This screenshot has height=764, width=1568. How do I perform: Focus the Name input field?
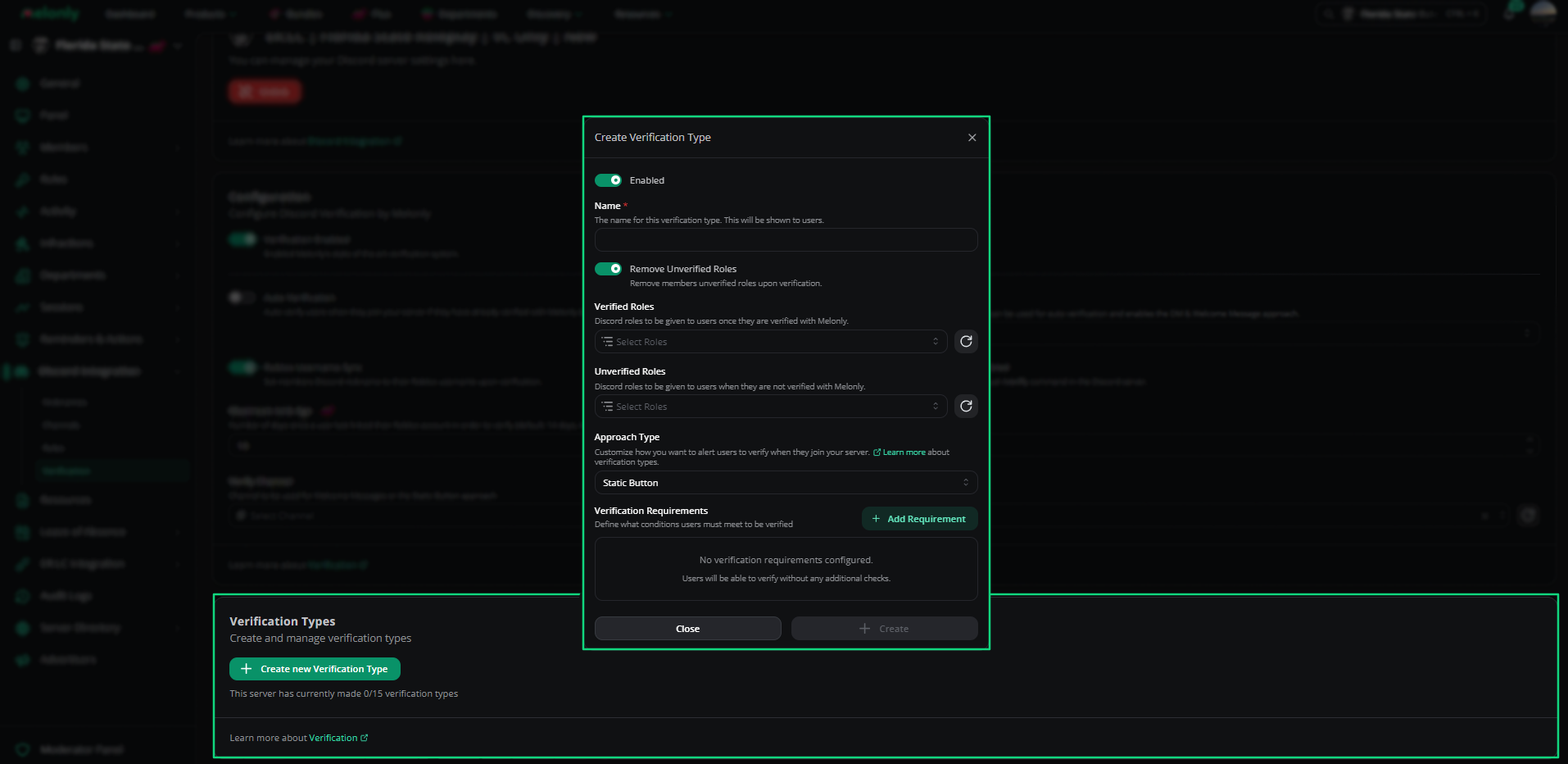click(x=786, y=239)
